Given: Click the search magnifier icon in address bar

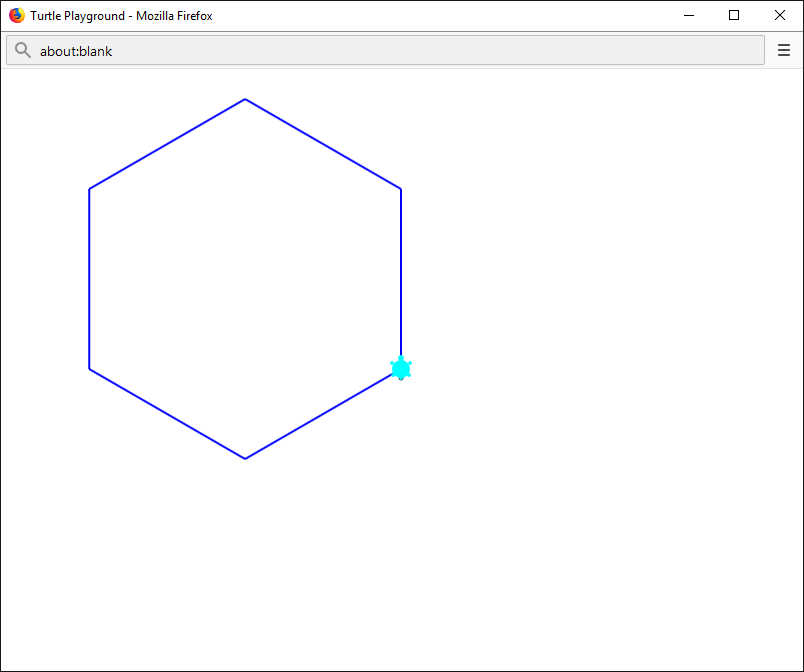Looking at the screenshot, I should click(x=23, y=50).
